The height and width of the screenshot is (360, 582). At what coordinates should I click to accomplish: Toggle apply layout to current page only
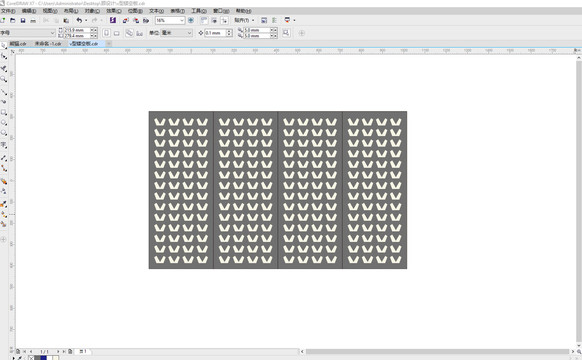140,33
